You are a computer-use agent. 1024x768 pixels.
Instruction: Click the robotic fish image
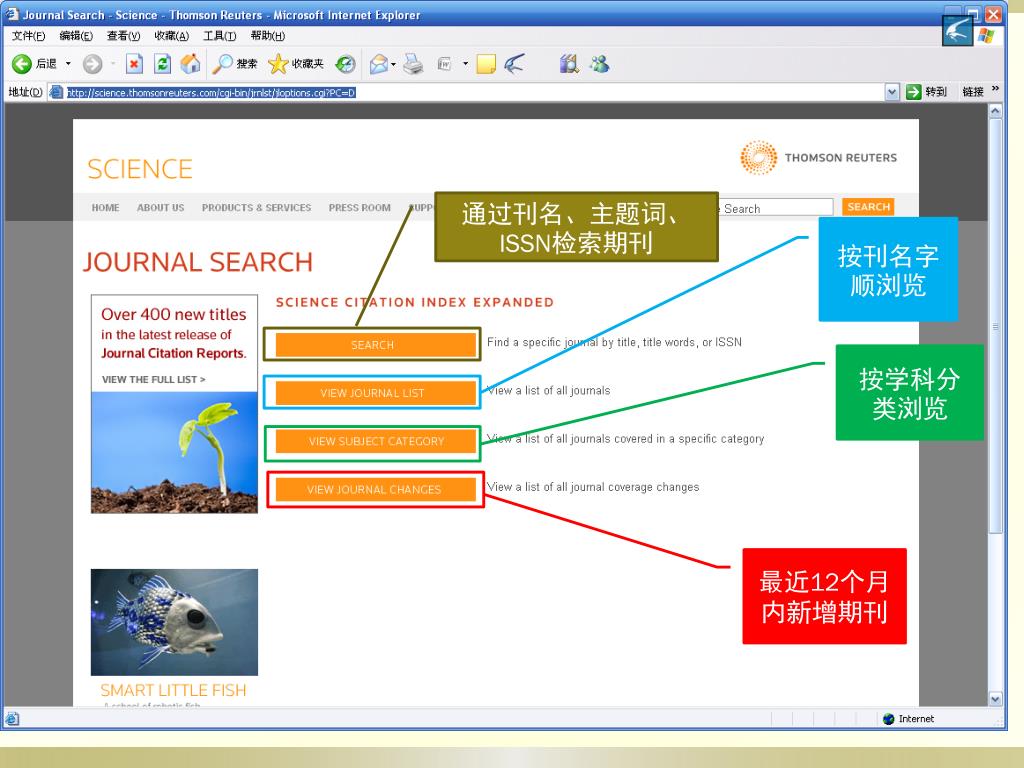[x=174, y=622]
